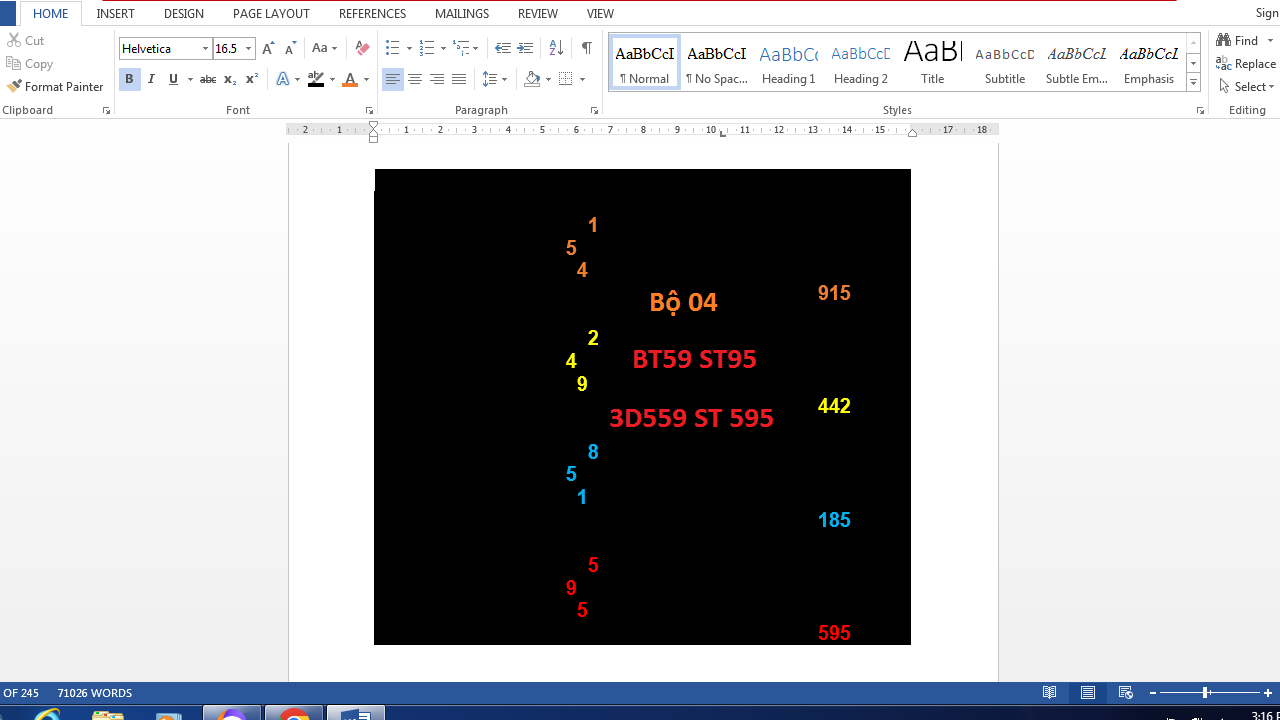Apply superscript formatting
Screen dimensions: 1280x720
pyautogui.click(x=252, y=79)
